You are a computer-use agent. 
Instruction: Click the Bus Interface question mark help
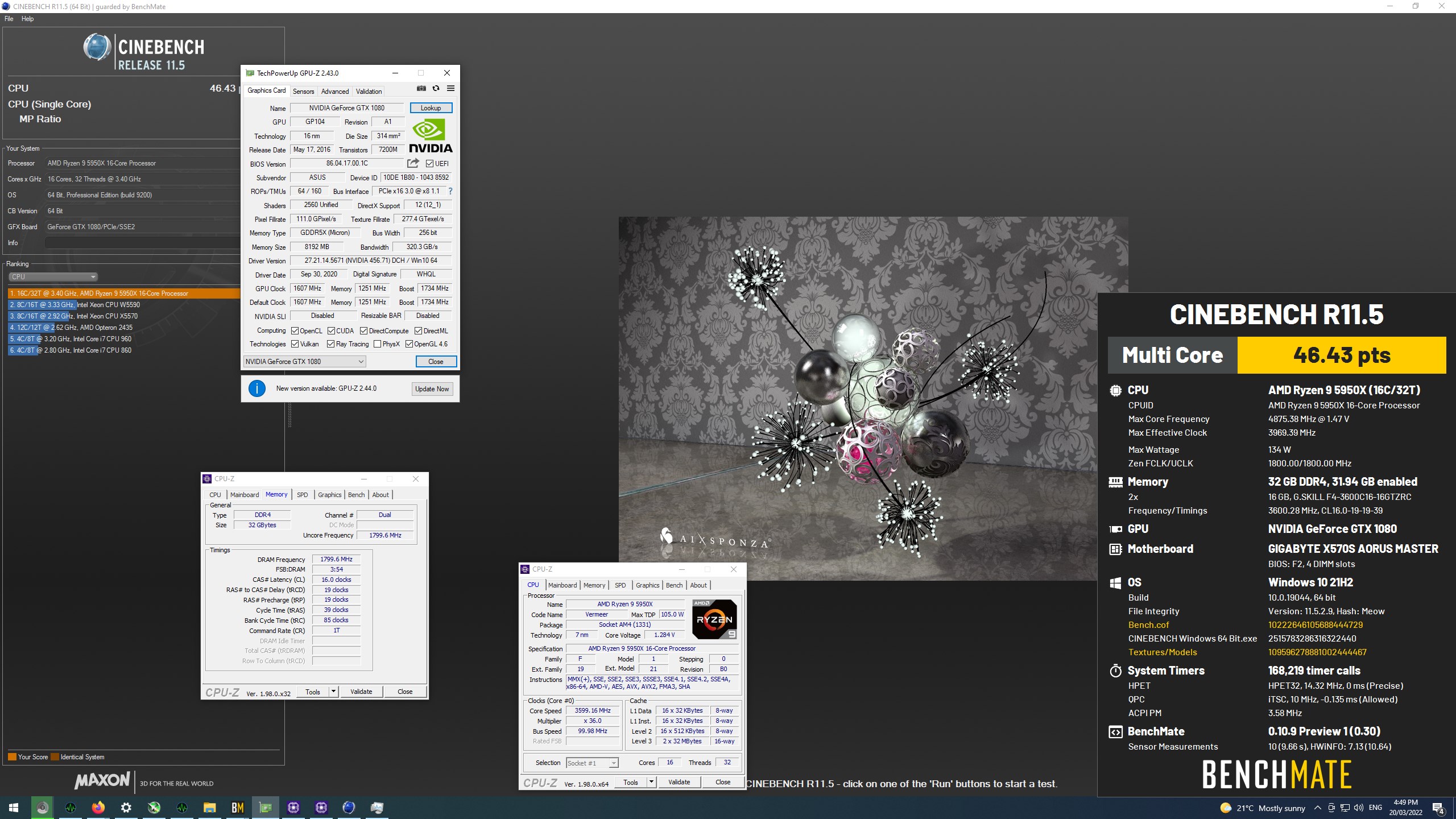[450, 191]
